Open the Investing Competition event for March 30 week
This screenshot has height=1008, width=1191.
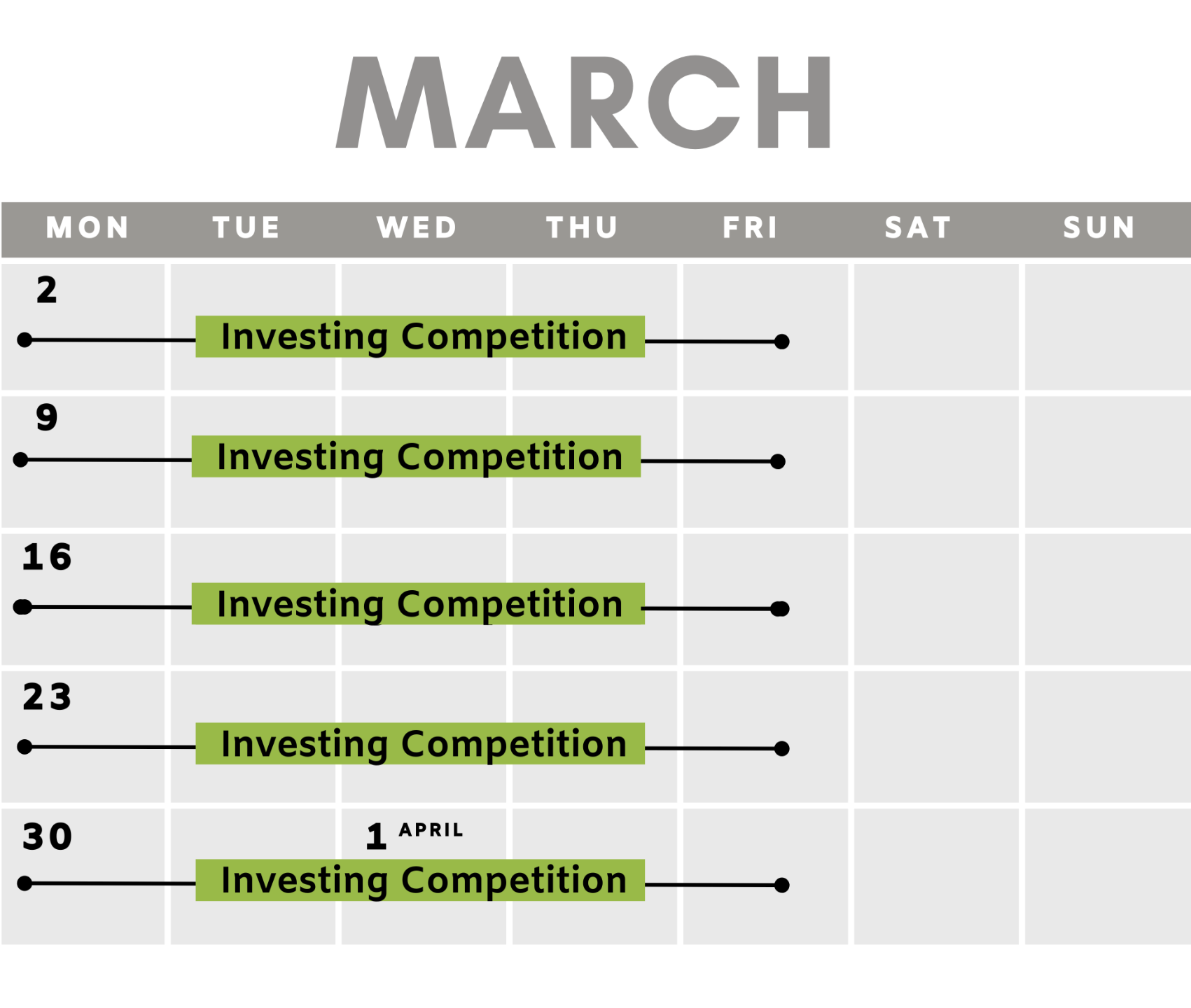click(420, 880)
